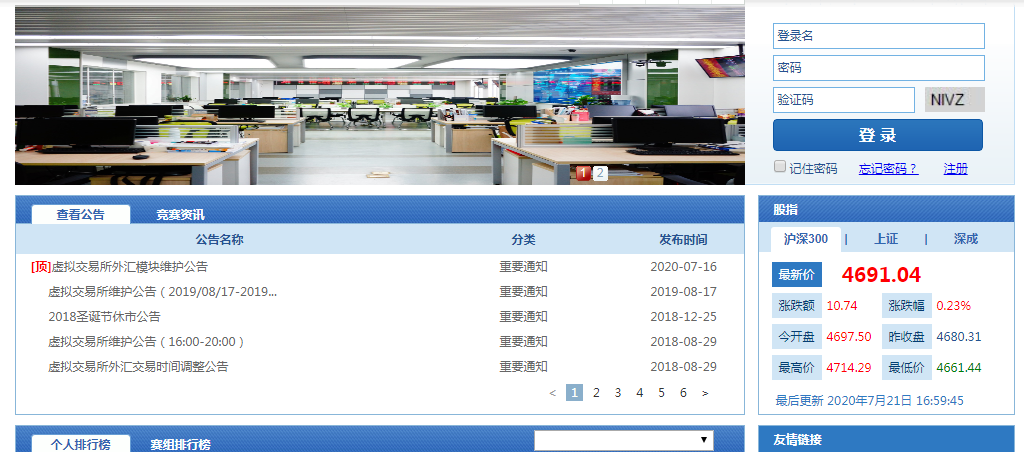The image size is (1024, 452).
Task: Switch to 竞赛资讯 tab
Action: [x=180, y=214]
